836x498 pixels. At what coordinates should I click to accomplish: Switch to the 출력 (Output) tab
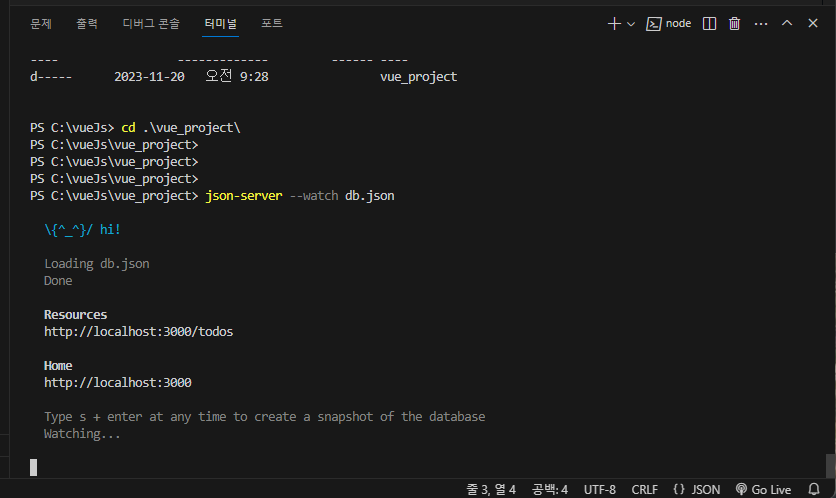(x=87, y=23)
